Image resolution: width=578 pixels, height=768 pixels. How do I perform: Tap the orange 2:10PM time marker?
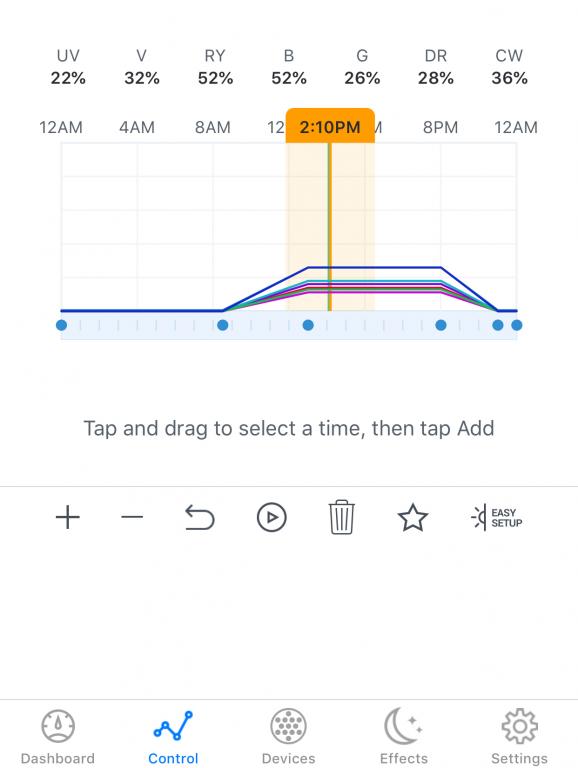pyautogui.click(x=330, y=126)
